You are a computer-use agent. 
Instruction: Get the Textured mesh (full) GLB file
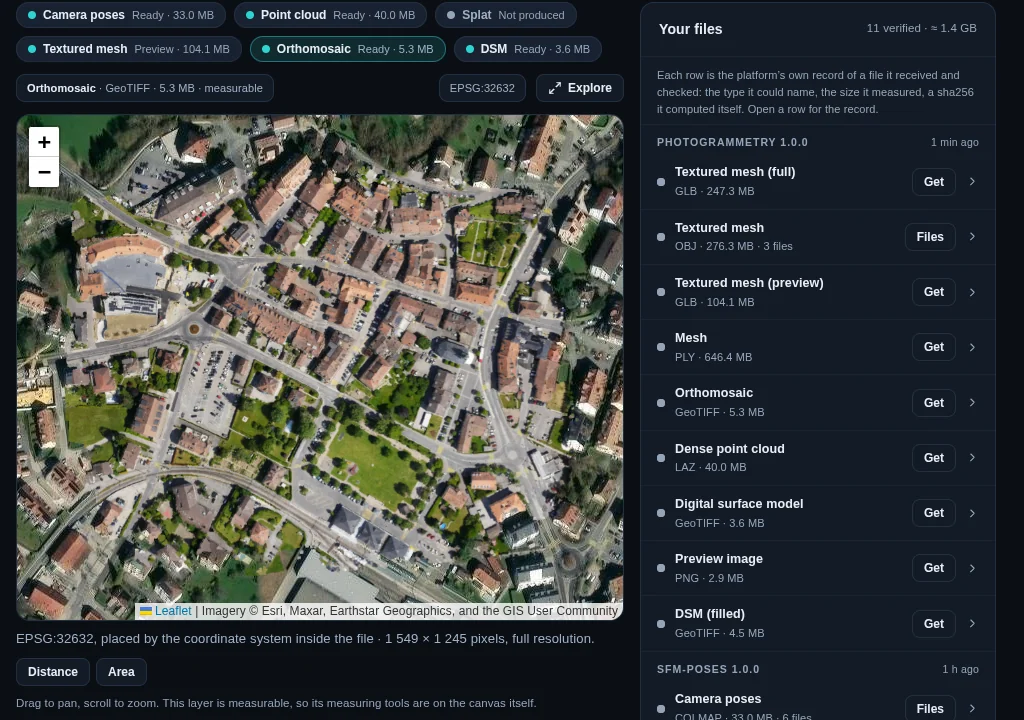(x=933, y=182)
